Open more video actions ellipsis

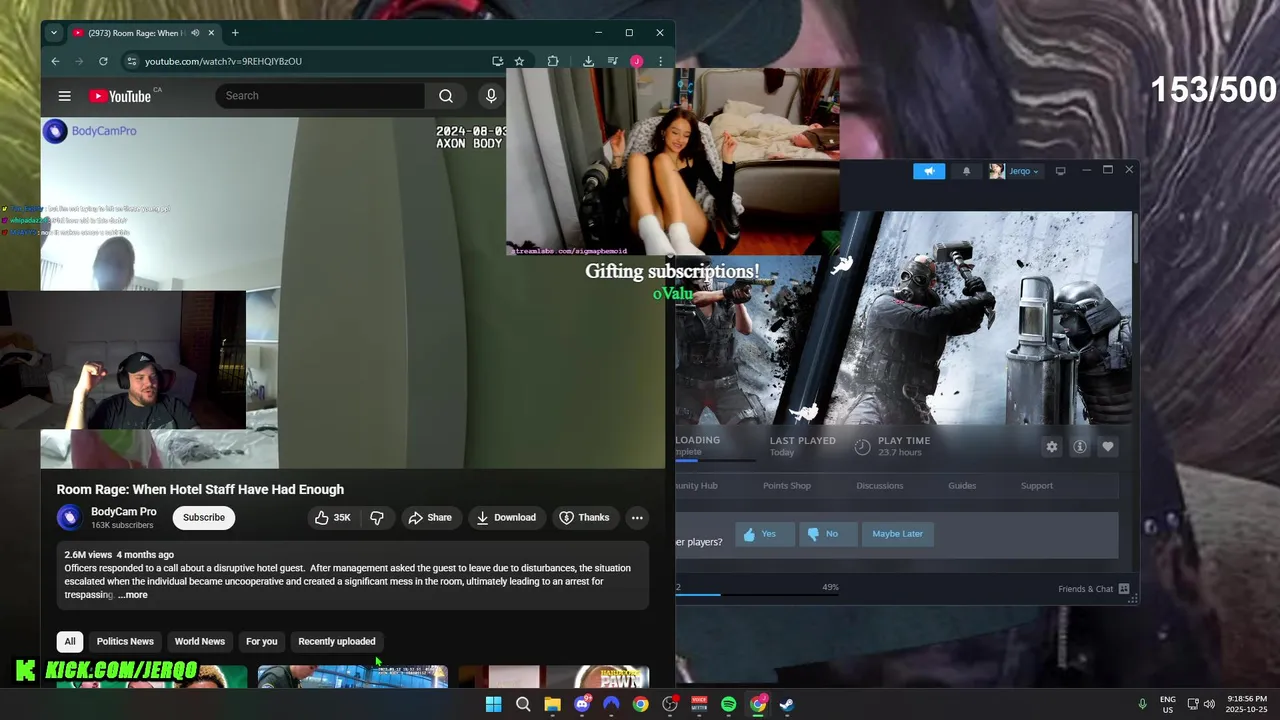point(637,517)
